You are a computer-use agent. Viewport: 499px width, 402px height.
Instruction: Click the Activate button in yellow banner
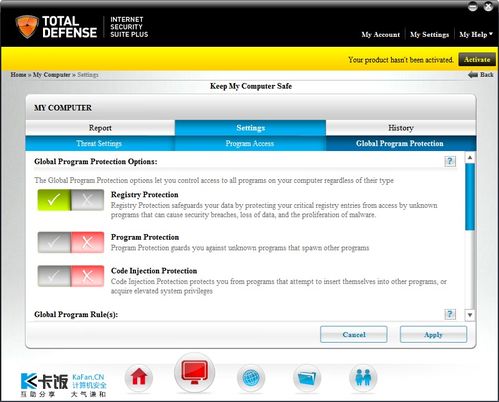(x=477, y=60)
